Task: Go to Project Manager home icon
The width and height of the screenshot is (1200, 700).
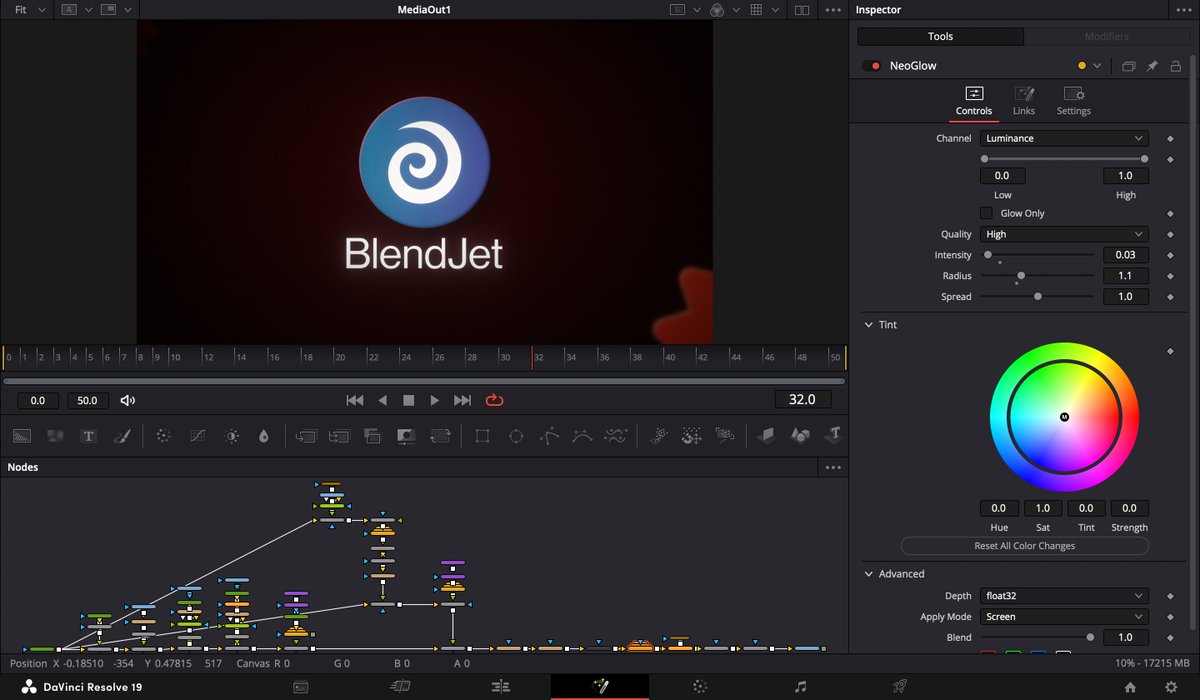Action: 1130,687
